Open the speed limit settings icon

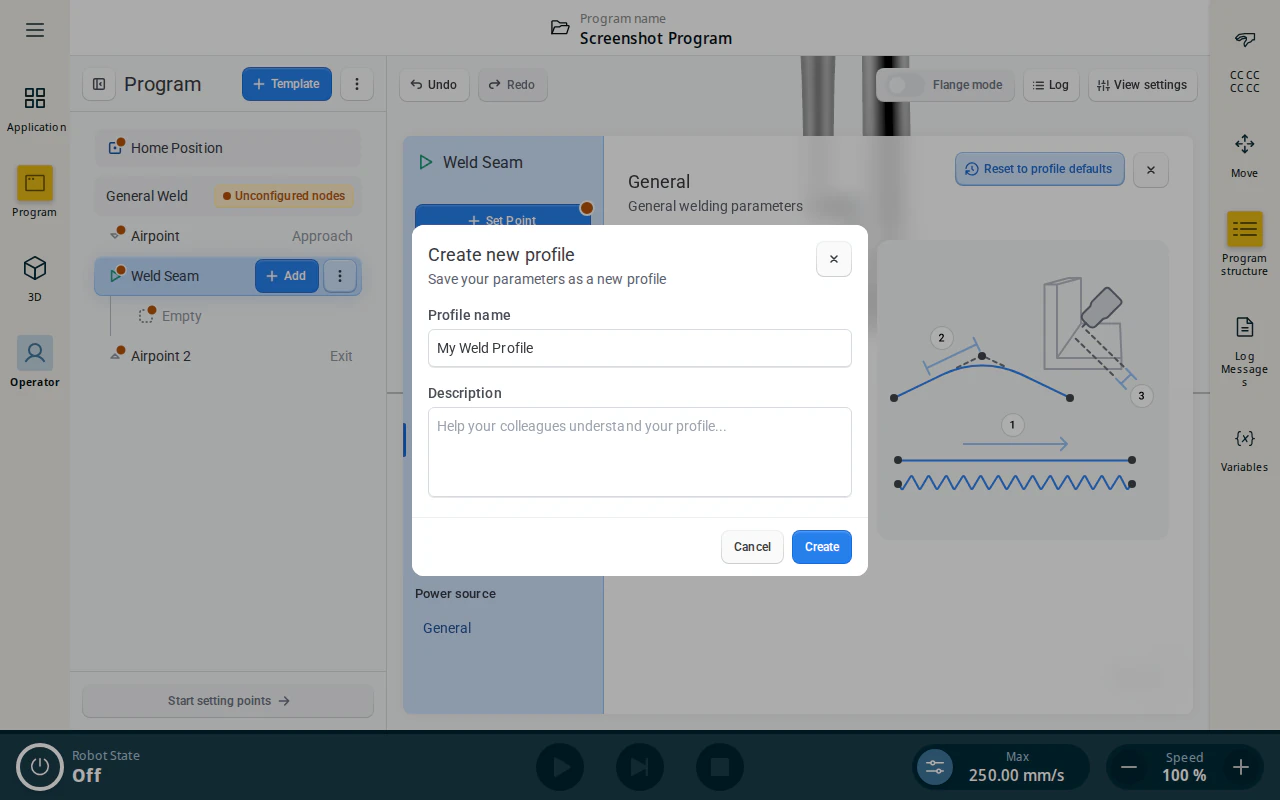pyautogui.click(x=935, y=767)
